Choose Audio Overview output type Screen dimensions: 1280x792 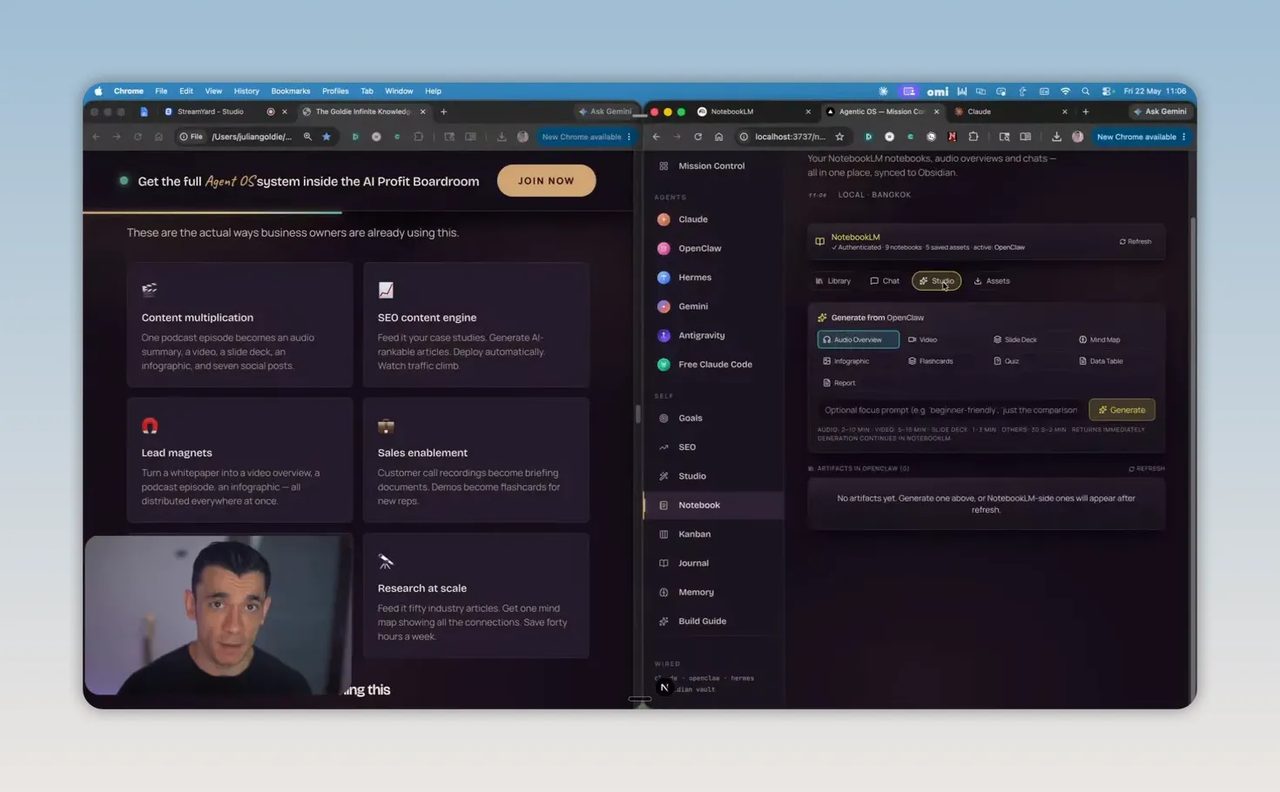tap(858, 340)
